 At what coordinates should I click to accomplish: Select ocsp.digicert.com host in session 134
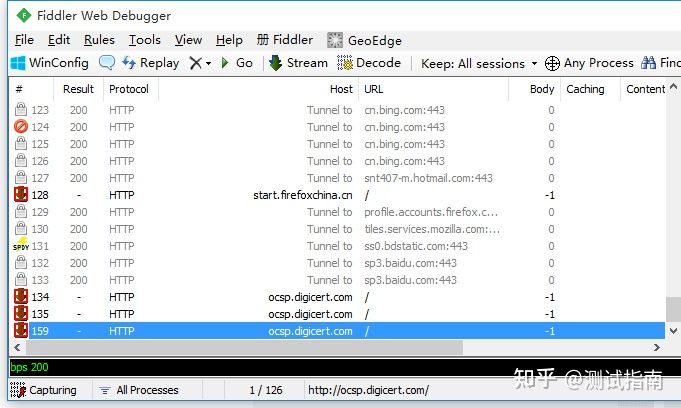pyautogui.click(x=310, y=297)
